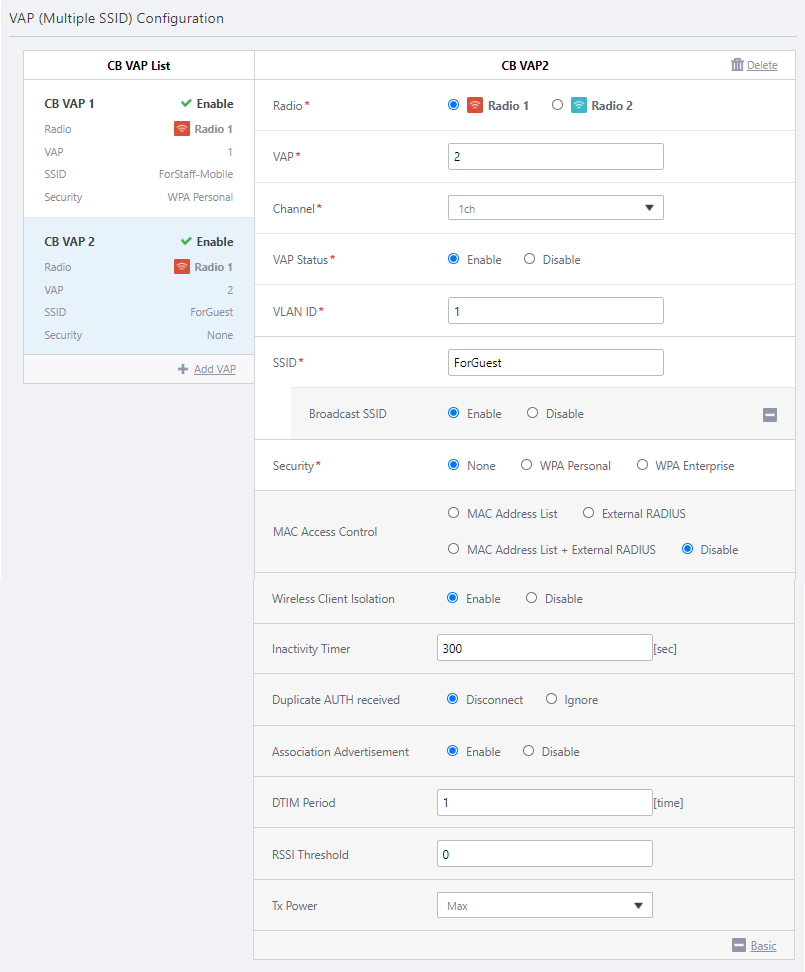Screen dimensions: 805x972
Task: Select CB VAP 2 list entry
Action: pyautogui.click(x=138, y=288)
